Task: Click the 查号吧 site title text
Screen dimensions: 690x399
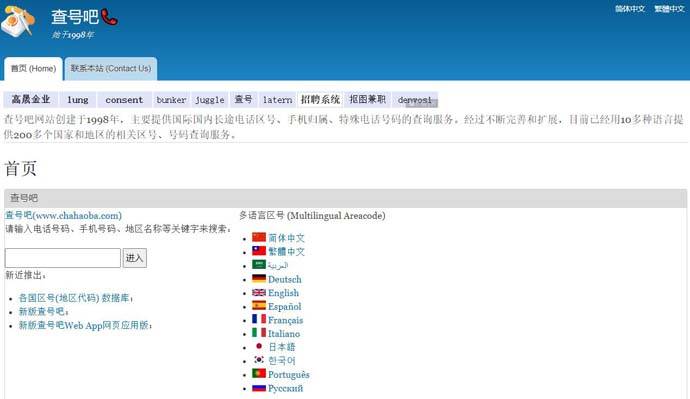Action: (x=75, y=17)
